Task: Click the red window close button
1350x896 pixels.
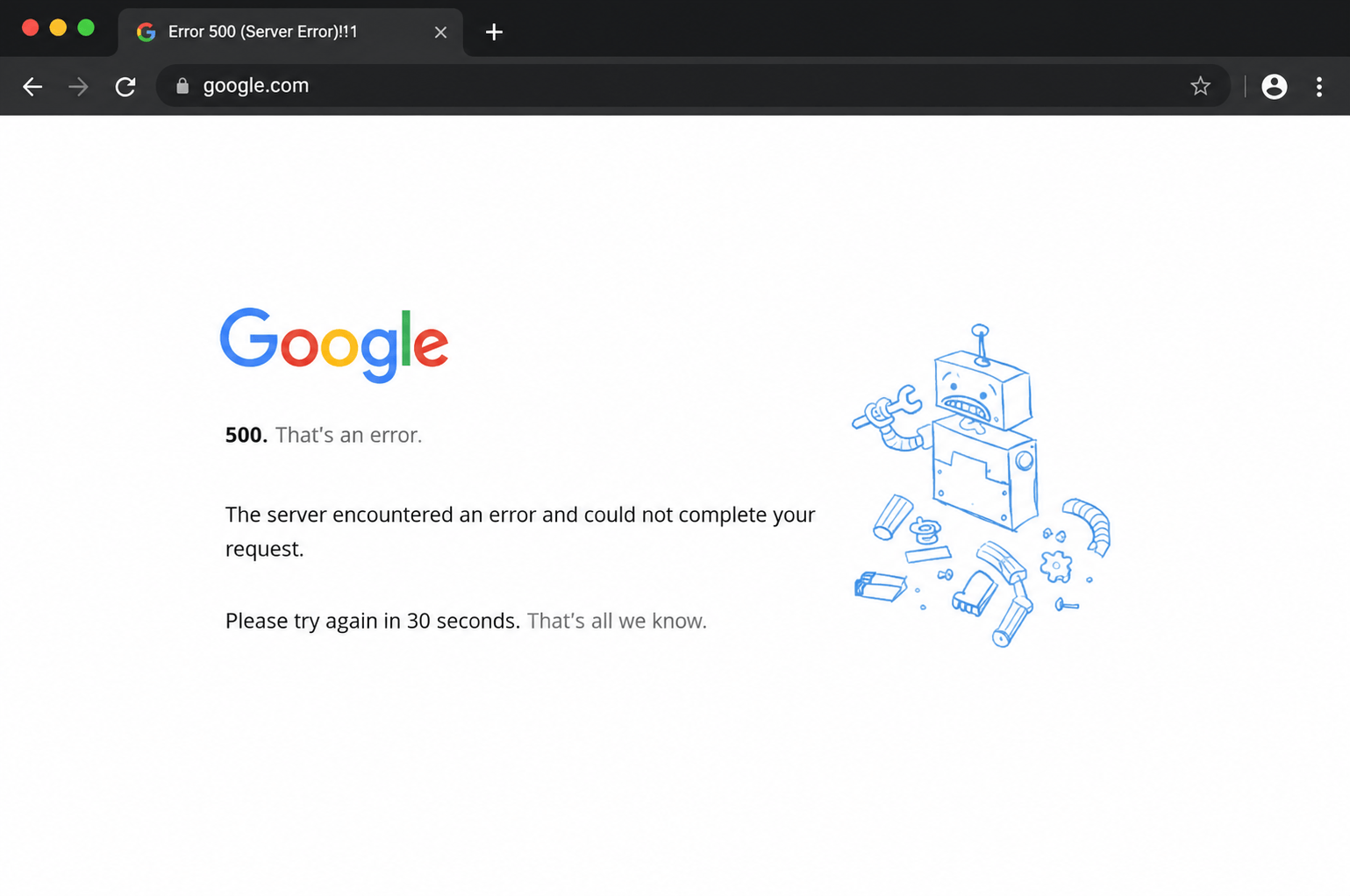Action: [30, 27]
